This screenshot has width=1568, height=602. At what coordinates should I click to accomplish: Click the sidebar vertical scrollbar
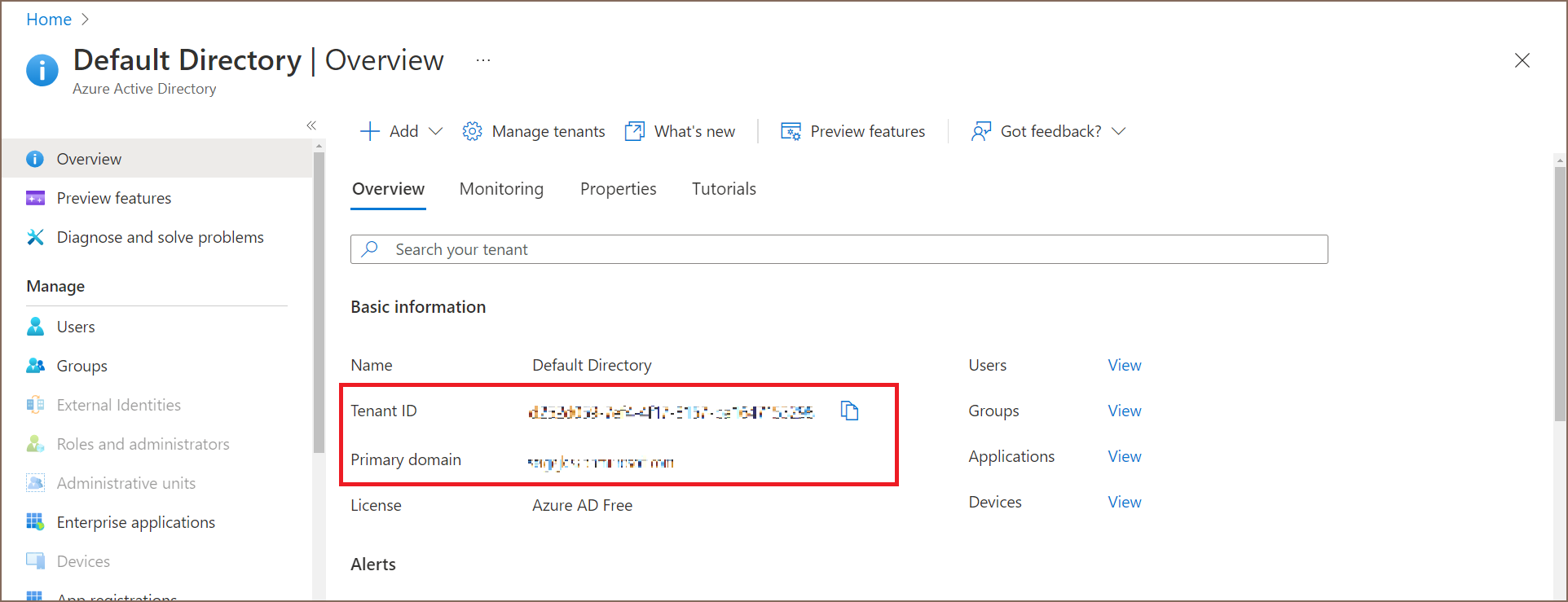pos(319,301)
